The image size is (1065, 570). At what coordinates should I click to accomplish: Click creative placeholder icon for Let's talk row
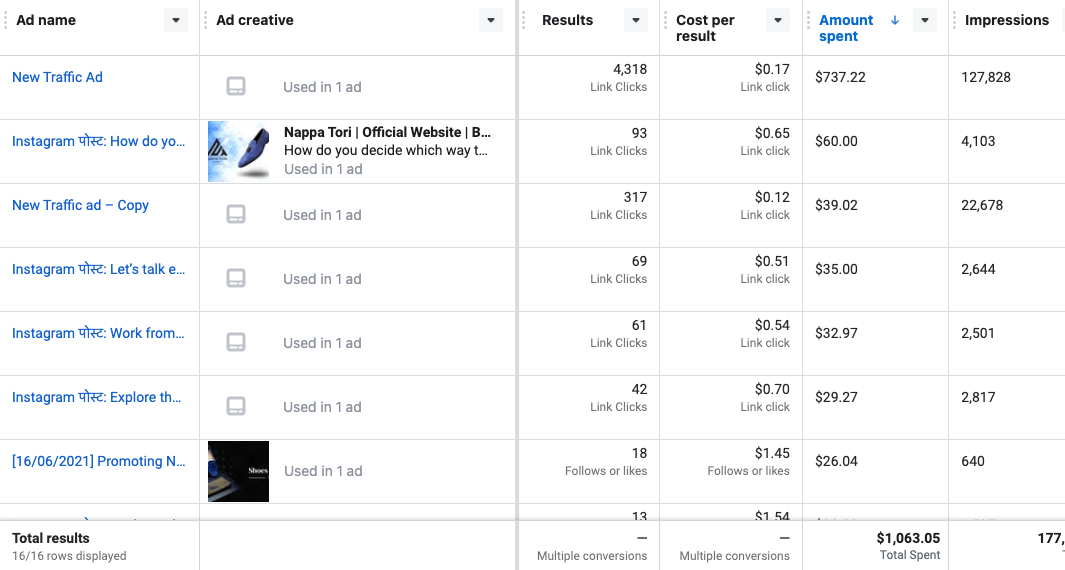(x=236, y=278)
